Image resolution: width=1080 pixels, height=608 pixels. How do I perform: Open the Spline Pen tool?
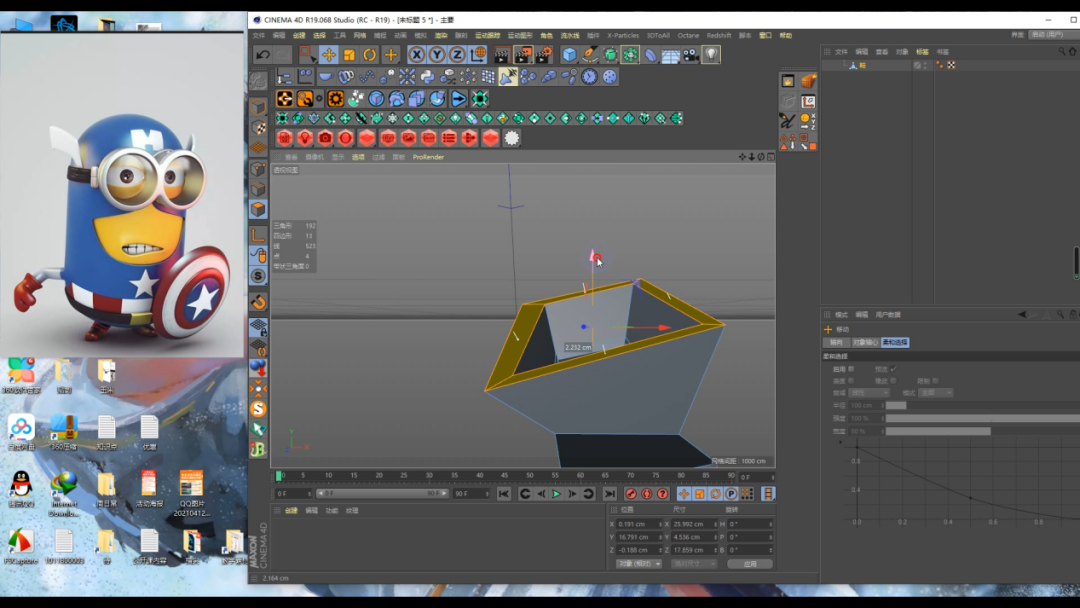click(590, 54)
